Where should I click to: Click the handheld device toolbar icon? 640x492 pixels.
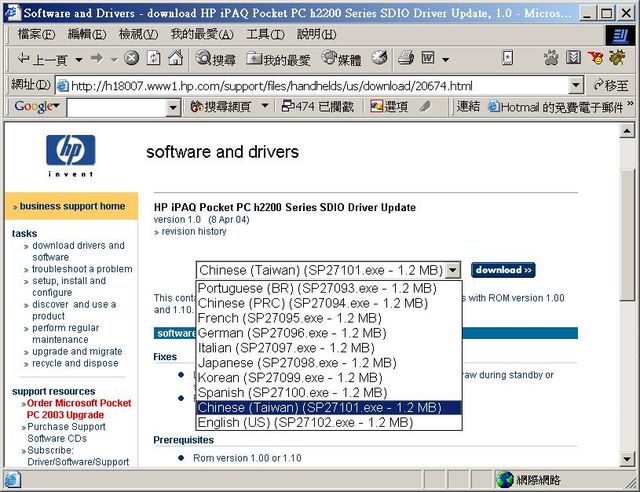point(507,58)
